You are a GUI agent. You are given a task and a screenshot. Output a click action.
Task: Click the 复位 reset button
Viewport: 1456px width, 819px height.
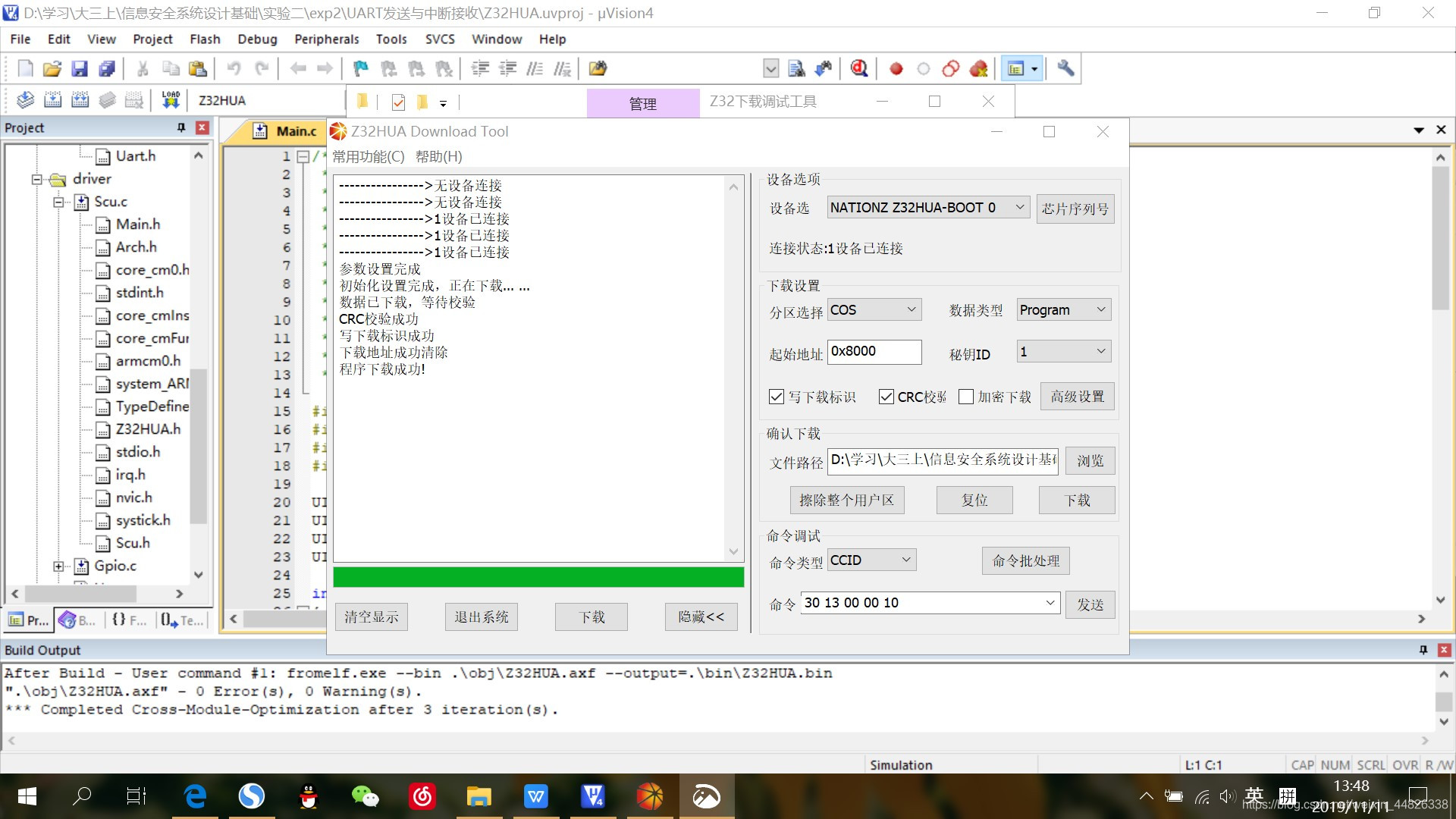[x=974, y=500]
